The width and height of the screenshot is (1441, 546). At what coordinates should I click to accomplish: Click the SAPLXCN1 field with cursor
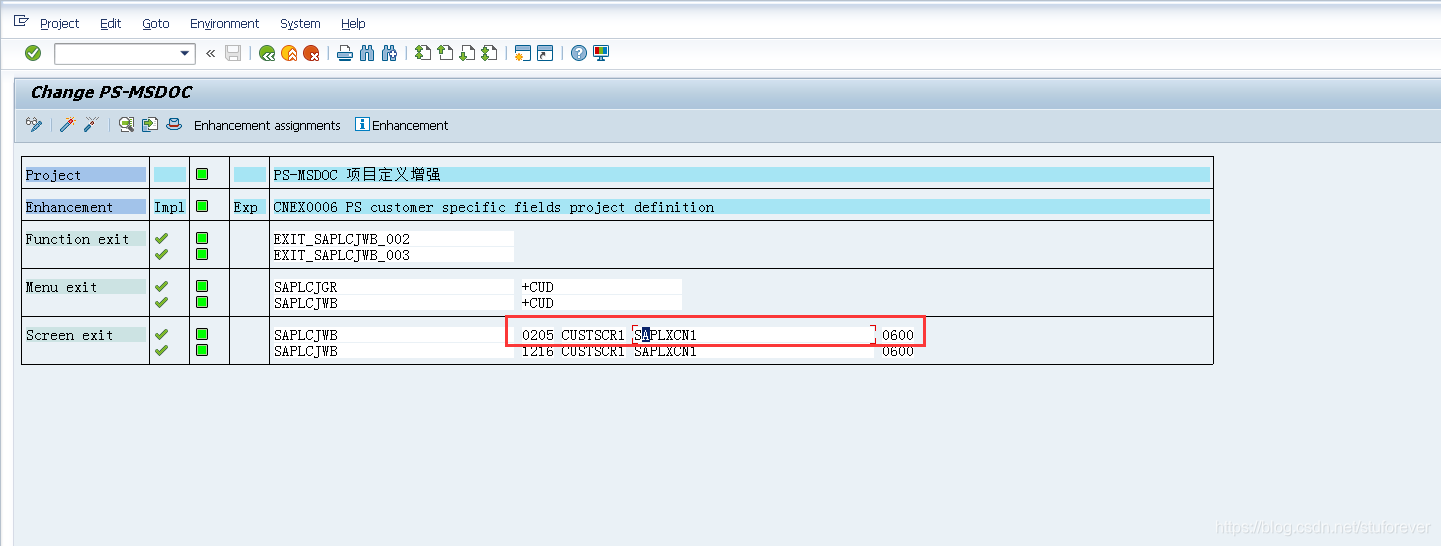pyautogui.click(x=754, y=335)
